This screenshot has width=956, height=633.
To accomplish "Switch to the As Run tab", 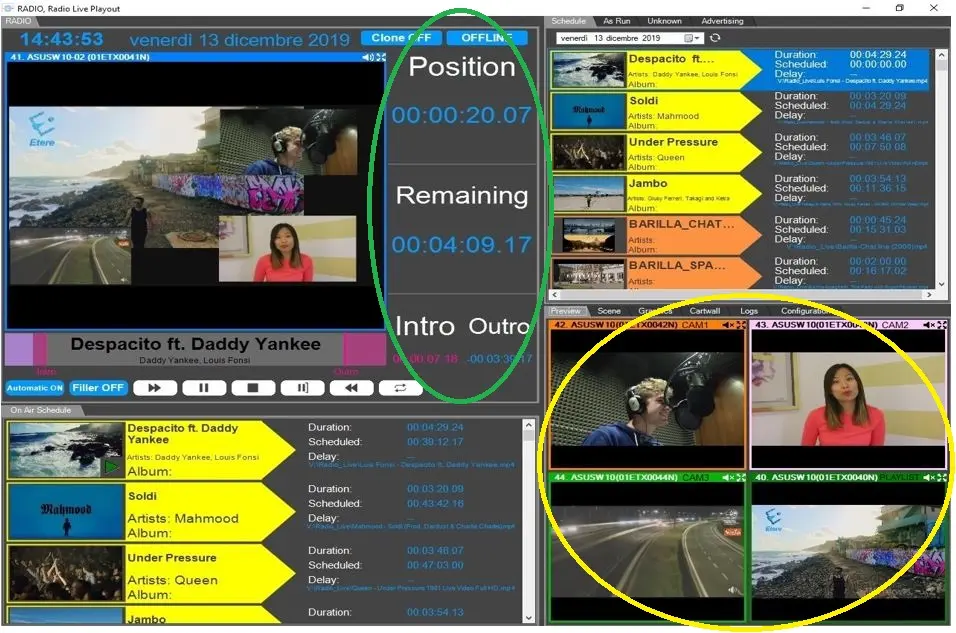I will point(616,21).
